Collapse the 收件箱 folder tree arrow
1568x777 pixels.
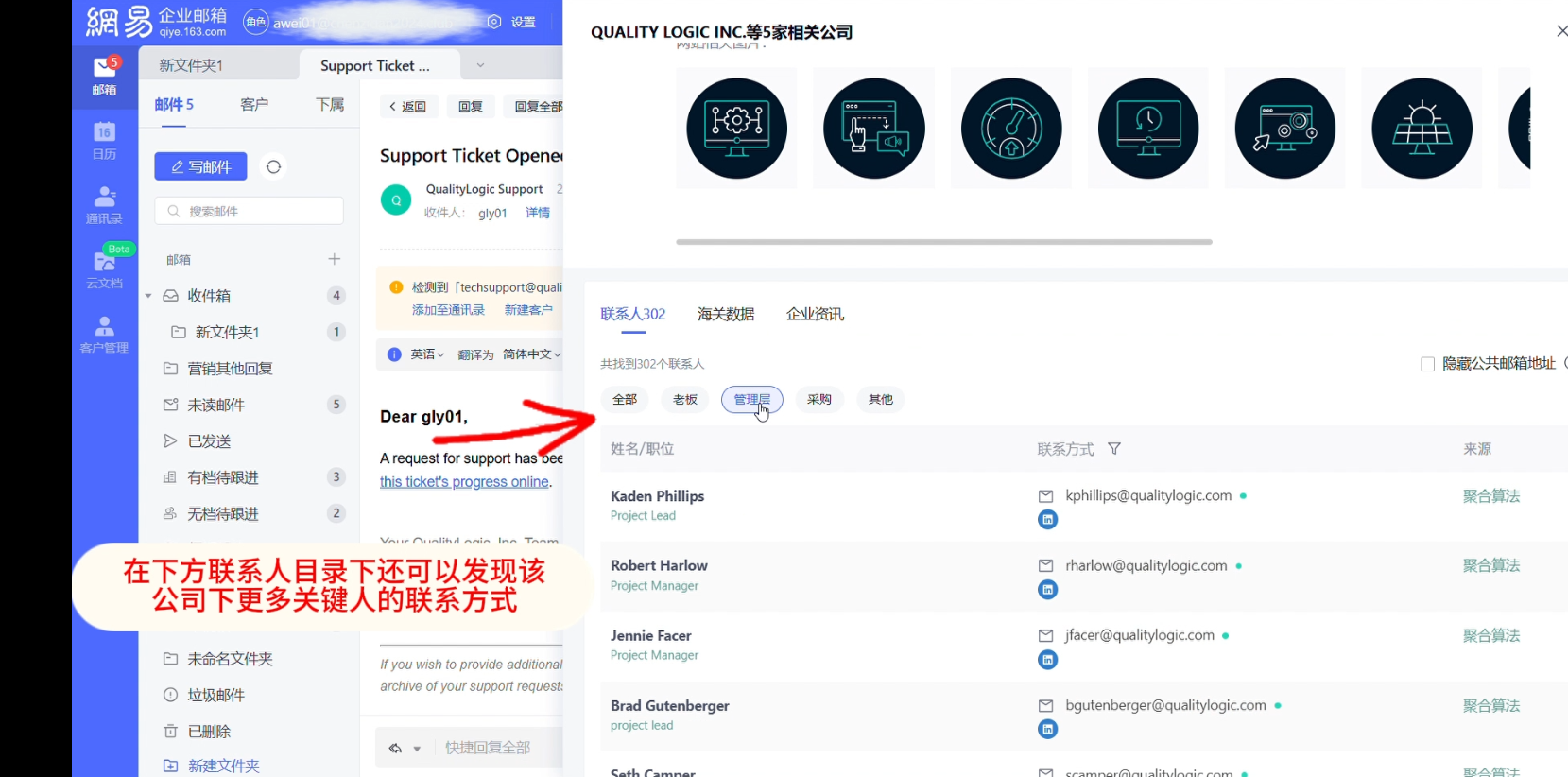(x=148, y=296)
